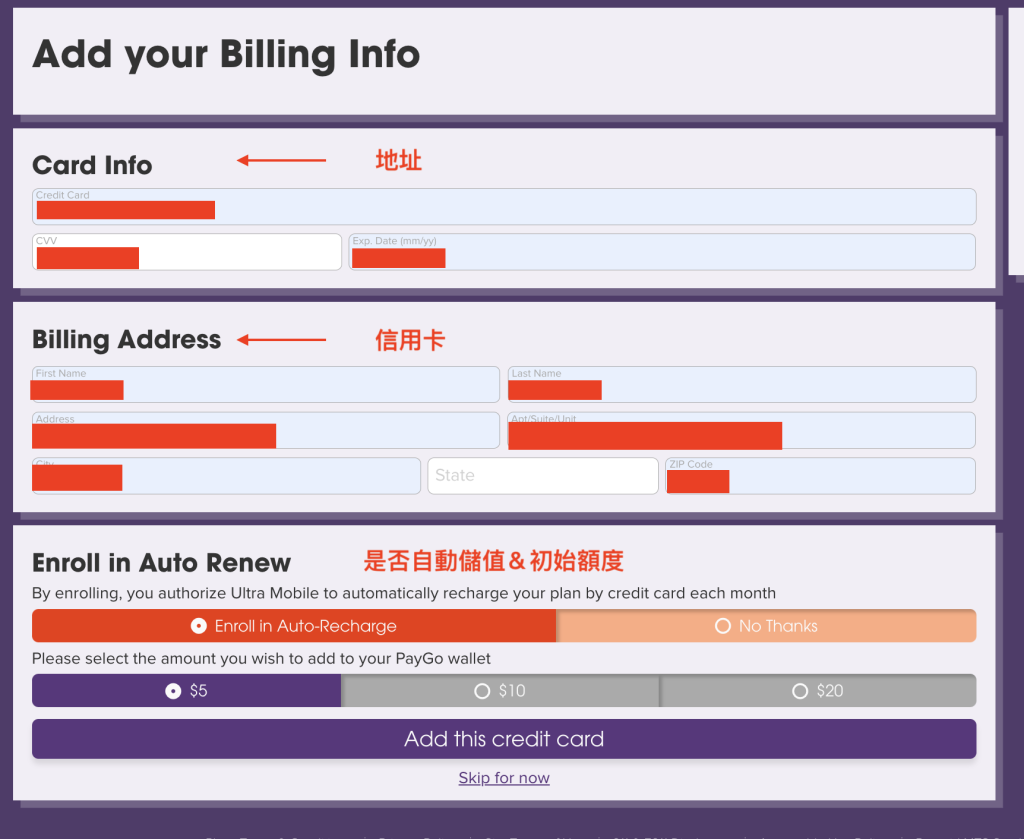The width and height of the screenshot is (1024, 839).
Task: Click the Billing Address section heading
Action: click(126, 340)
